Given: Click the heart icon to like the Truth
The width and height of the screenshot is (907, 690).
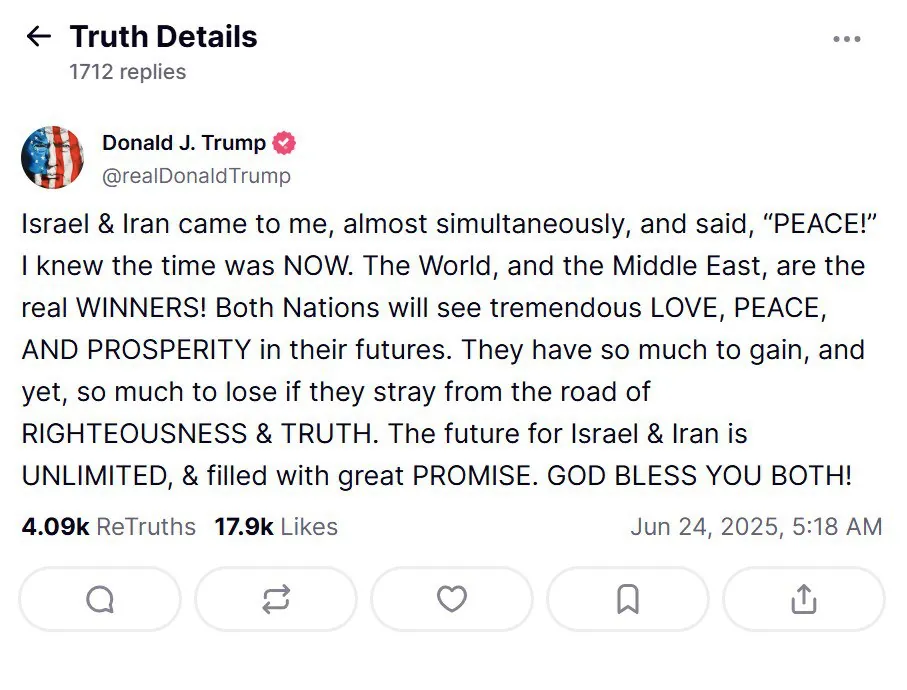Looking at the screenshot, I should coord(451,599).
